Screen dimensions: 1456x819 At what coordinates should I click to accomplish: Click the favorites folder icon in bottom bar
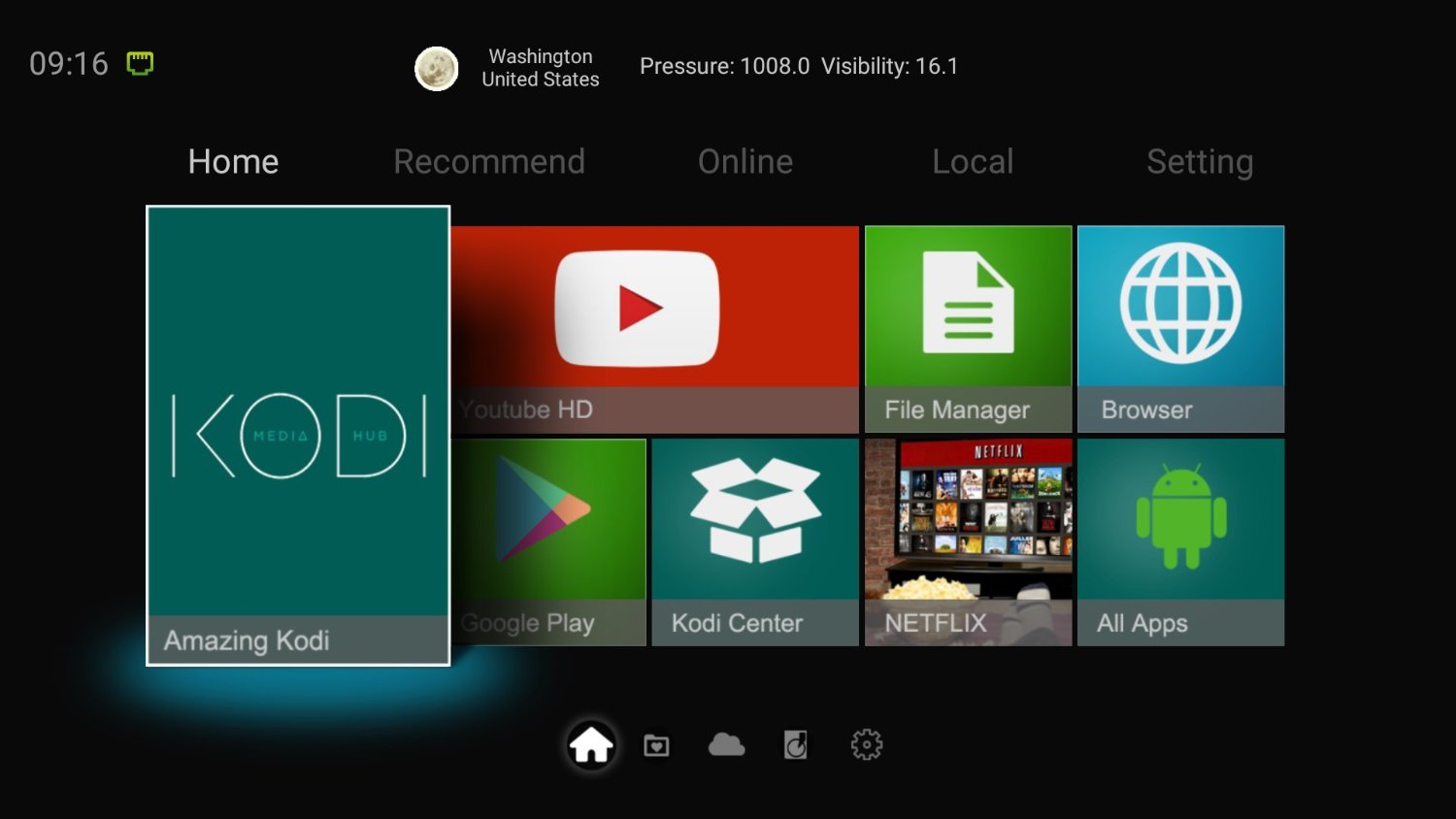(x=657, y=745)
